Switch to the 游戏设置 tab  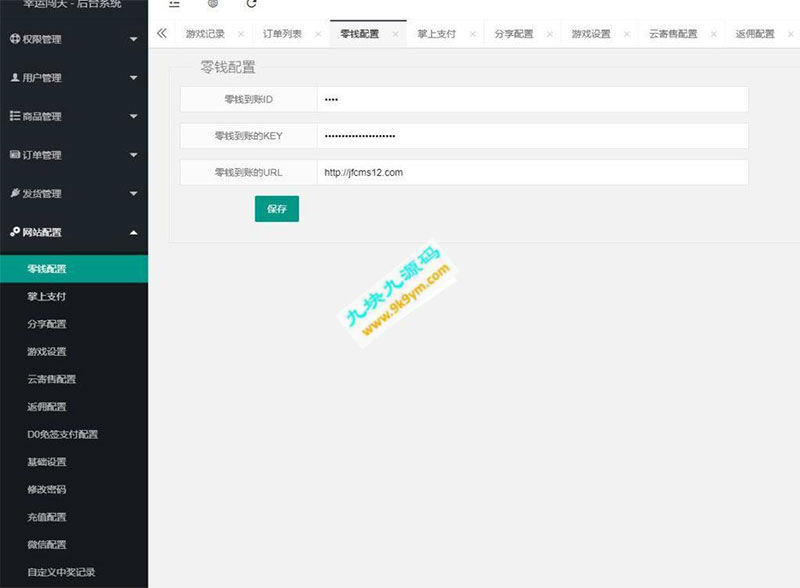click(591, 34)
